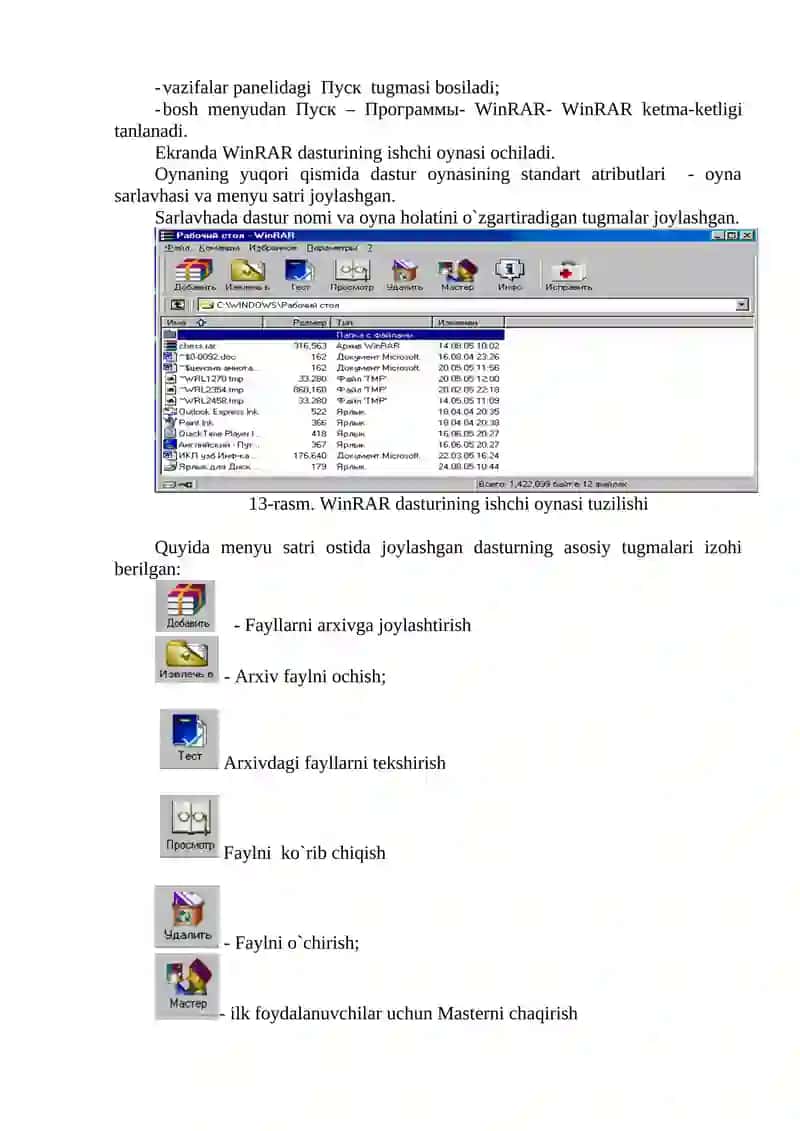
Task: Minimize the WinRAR window
Action: pyautogui.click(x=718, y=236)
